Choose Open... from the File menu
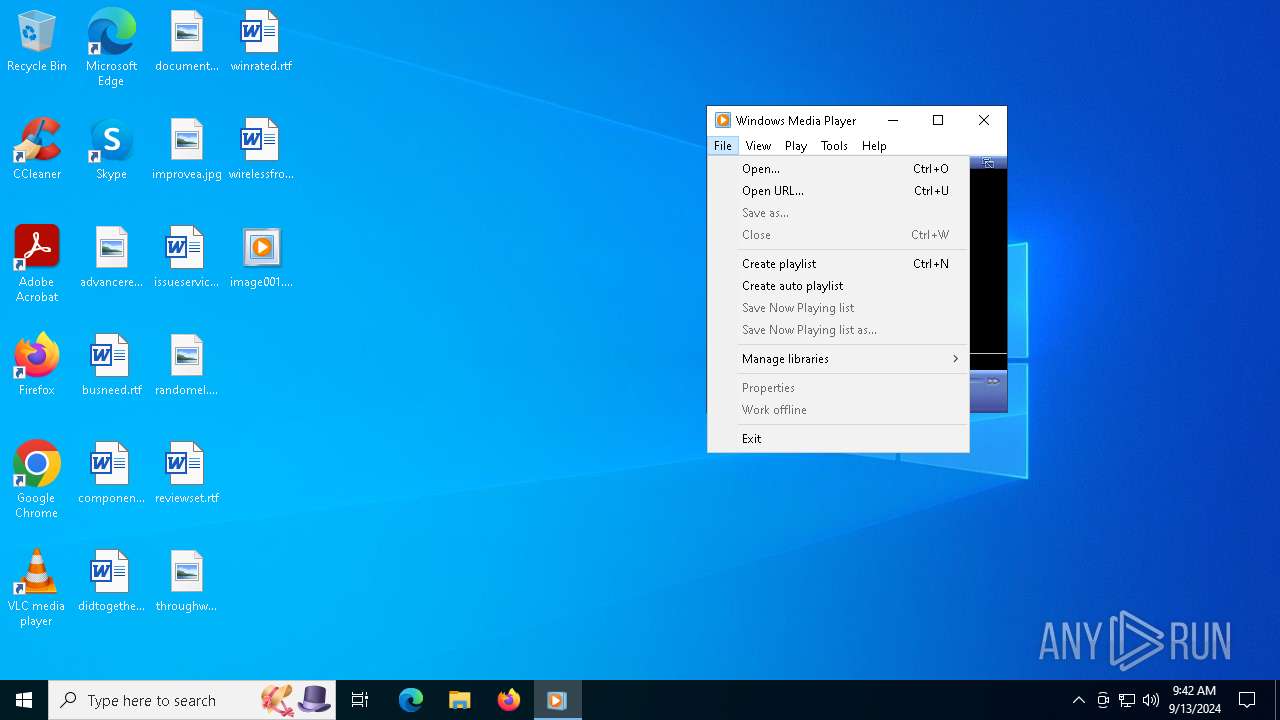The height and width of the screenshot is (720, 1280). [x=838, y=169]
